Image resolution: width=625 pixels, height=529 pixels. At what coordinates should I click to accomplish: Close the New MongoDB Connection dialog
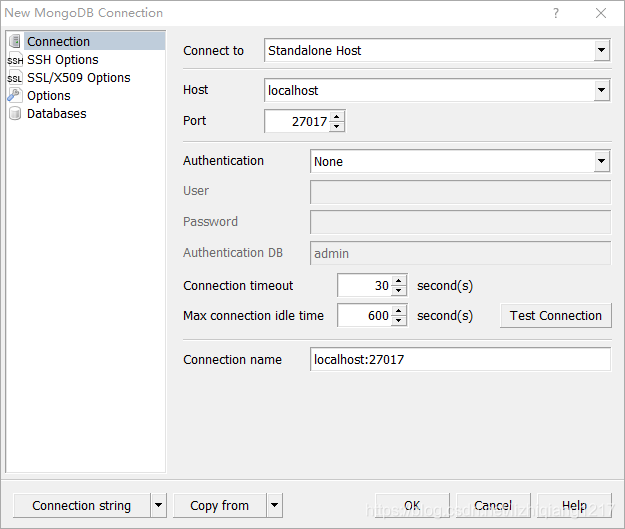click(601, 13)
